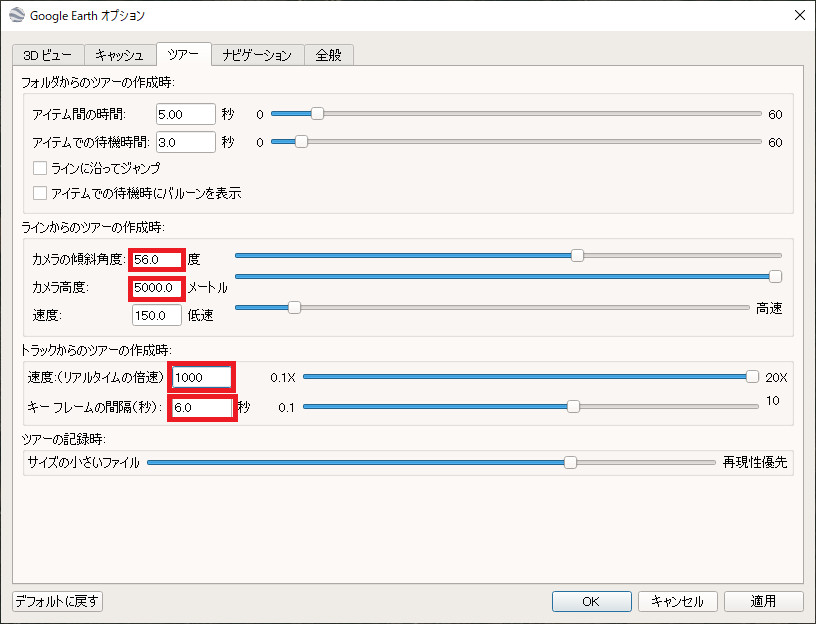The height and width of the screenshot is (624, 816).
Task: Click the アイテムでの待機時間 slider handle
Action: (x=301, y=142)
